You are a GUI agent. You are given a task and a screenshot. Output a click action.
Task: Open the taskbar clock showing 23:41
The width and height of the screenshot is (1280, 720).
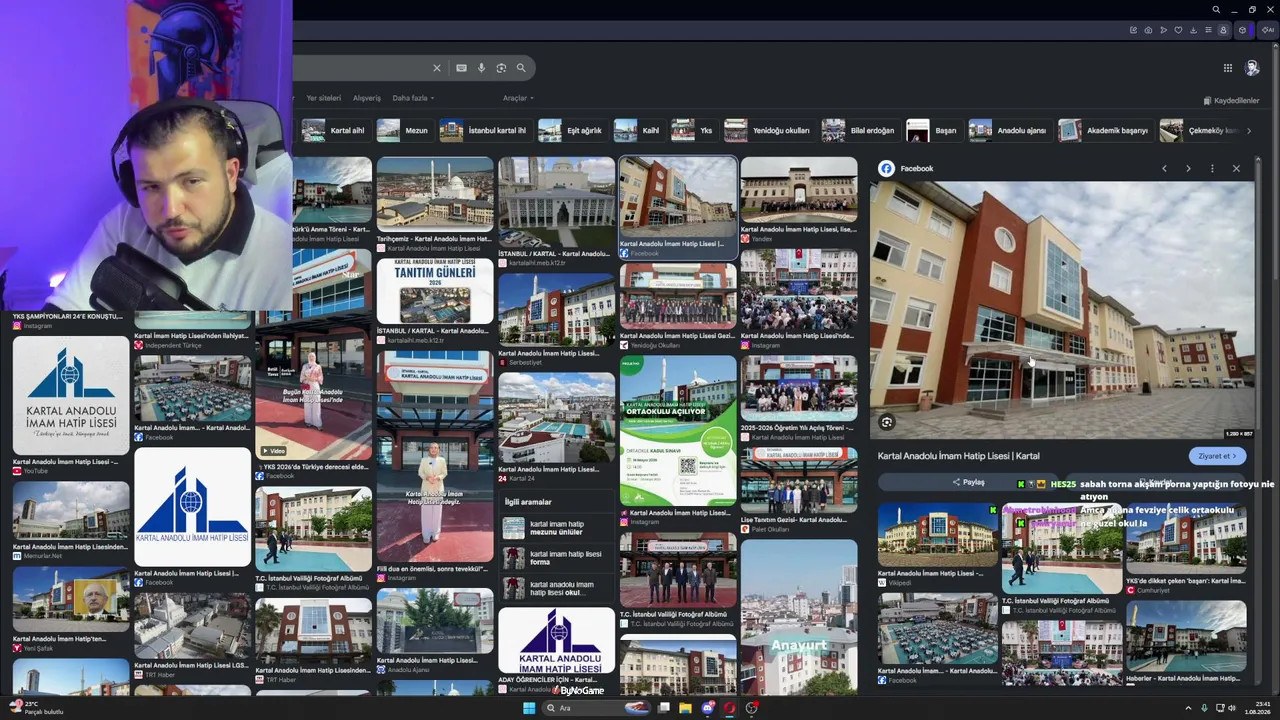pyautogui.click(x=1258, y=708)
